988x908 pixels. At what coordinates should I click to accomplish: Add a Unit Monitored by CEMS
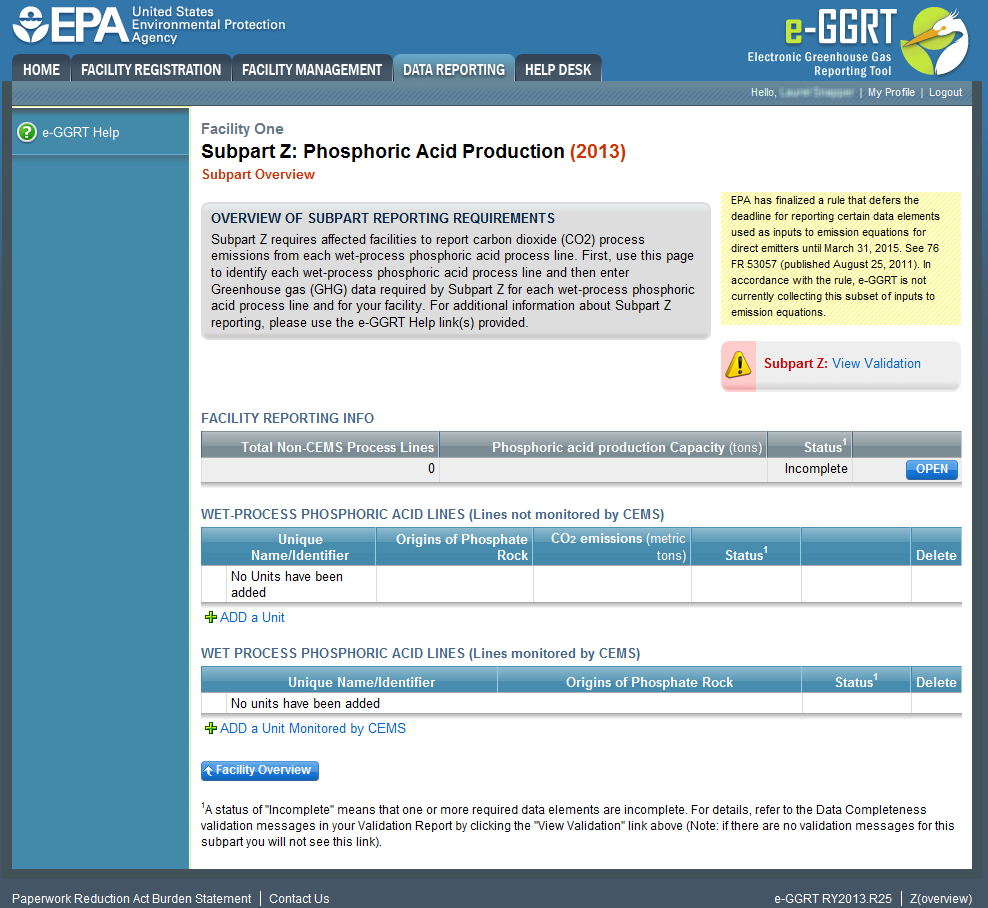click(x=312, y=729)
